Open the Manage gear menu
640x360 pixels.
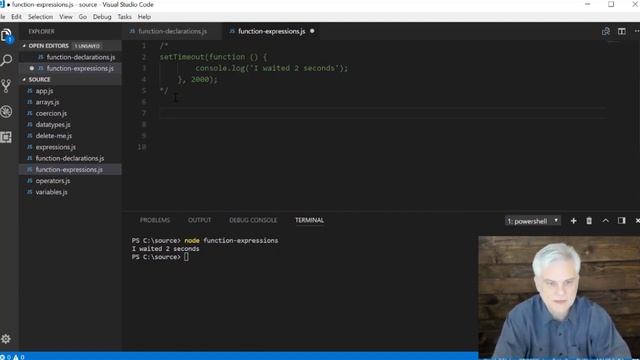(x=6, y=339)
